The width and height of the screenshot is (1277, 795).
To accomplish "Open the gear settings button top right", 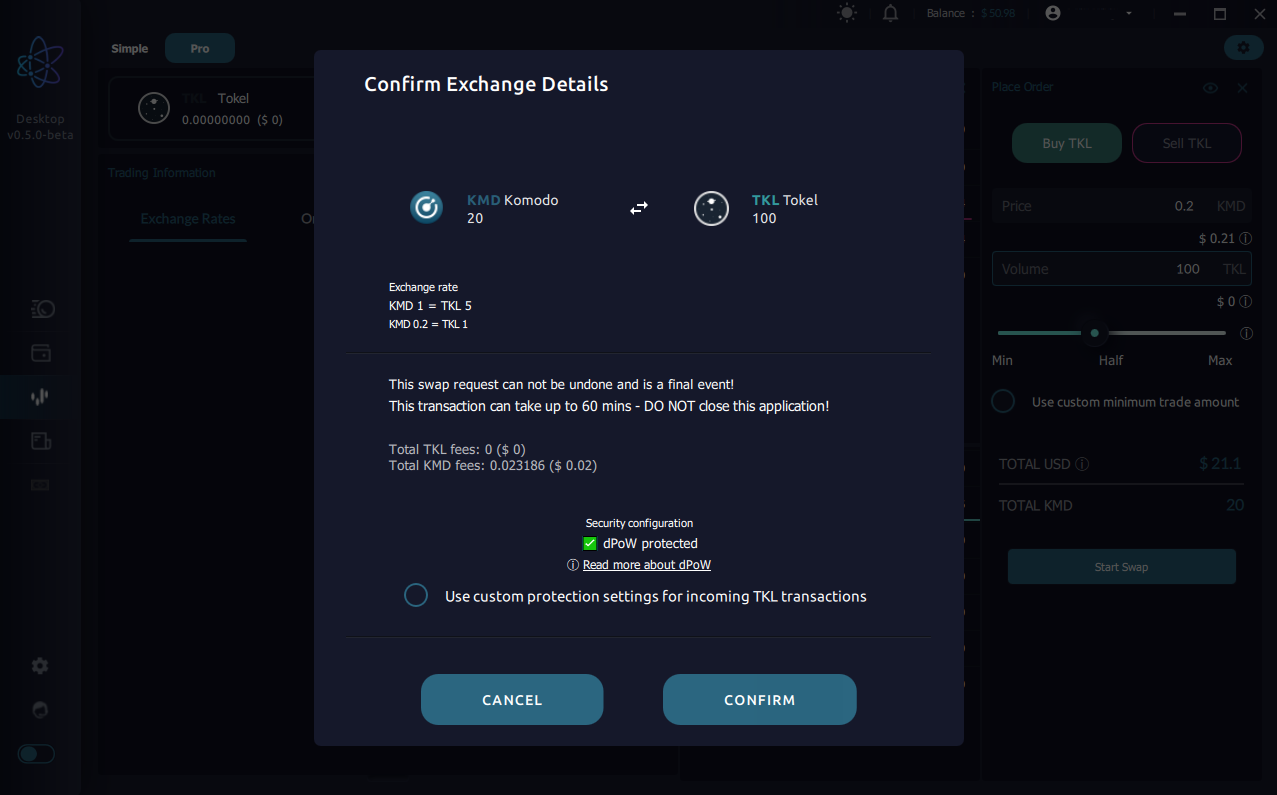I will tap(1243, 47).
